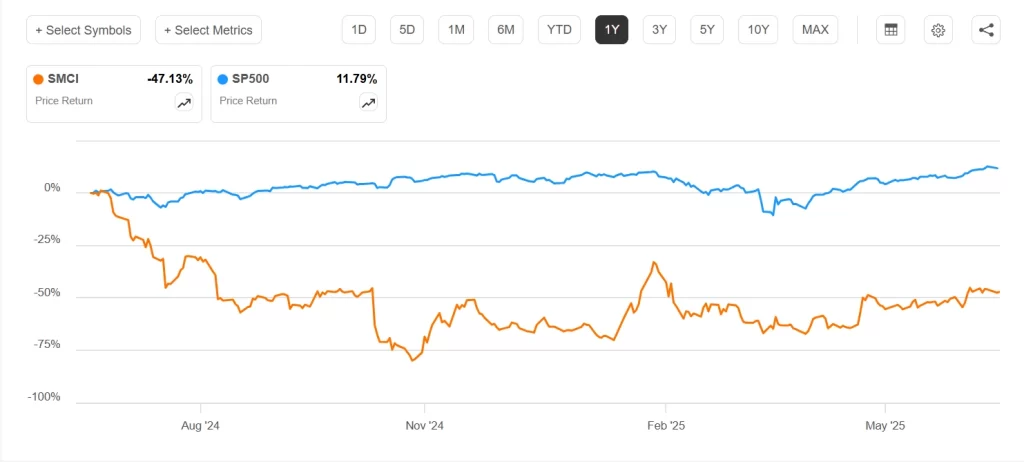Image resolution: width=1024 pixels, height=462 pixels.
Task: Click the active 1Y range button
Action: click(611, 30)
